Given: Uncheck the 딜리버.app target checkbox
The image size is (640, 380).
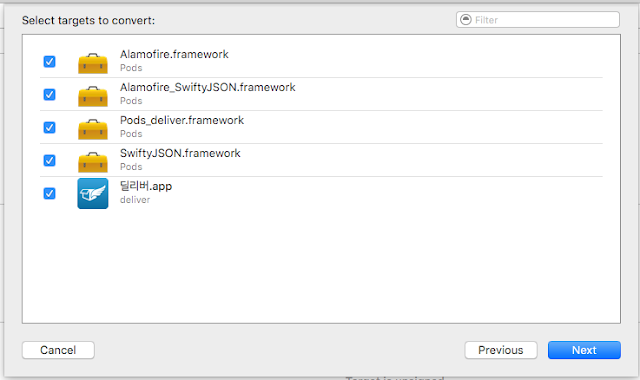Looking at the screenshot, I should pos(49,193).
